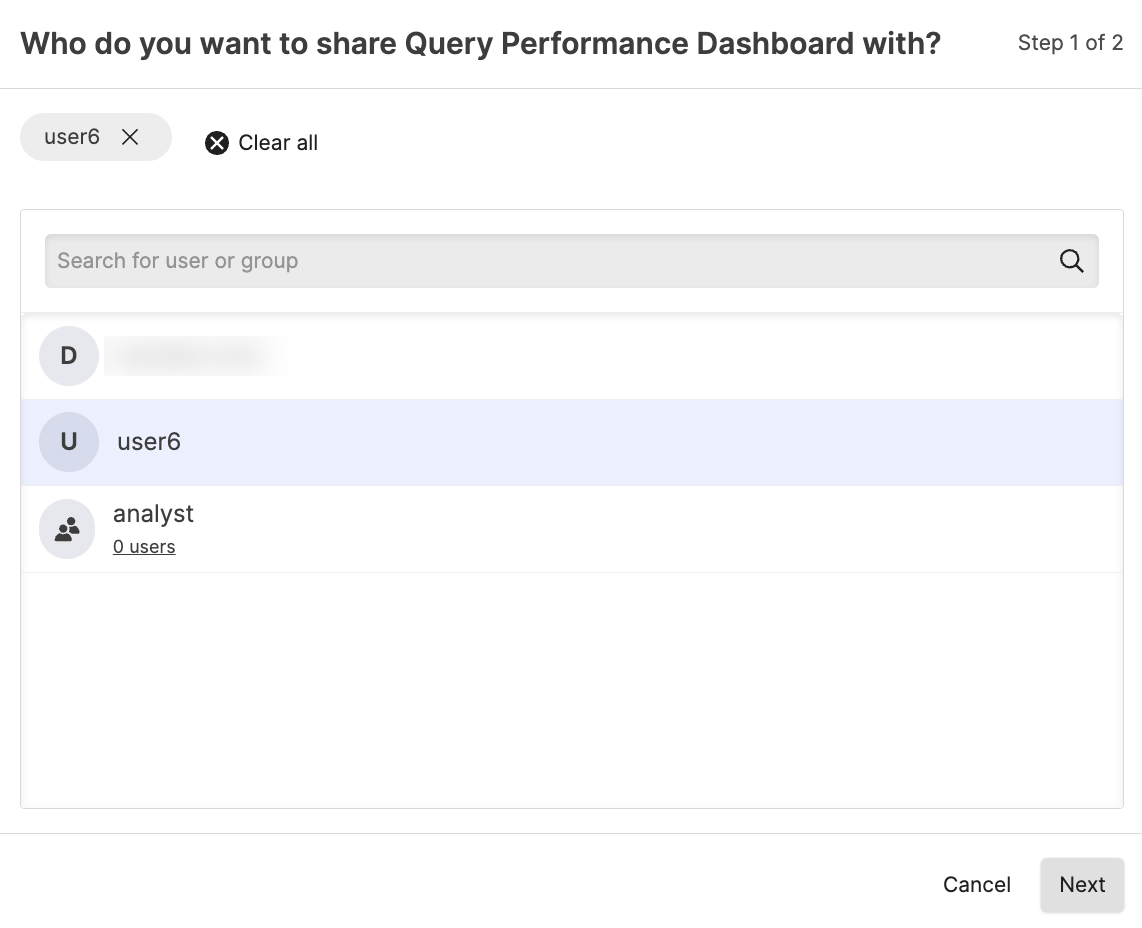This screenshot has height=928, width=1142.
Task: Click the D avatar icon
Action: click(x=69, y=356)
